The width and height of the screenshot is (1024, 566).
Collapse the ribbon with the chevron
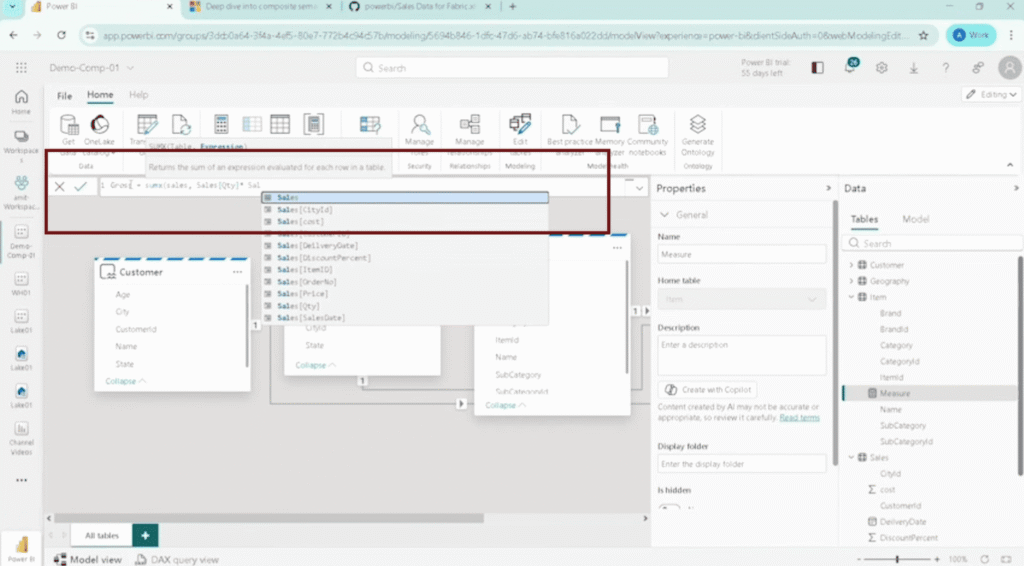pos(1010,165)
